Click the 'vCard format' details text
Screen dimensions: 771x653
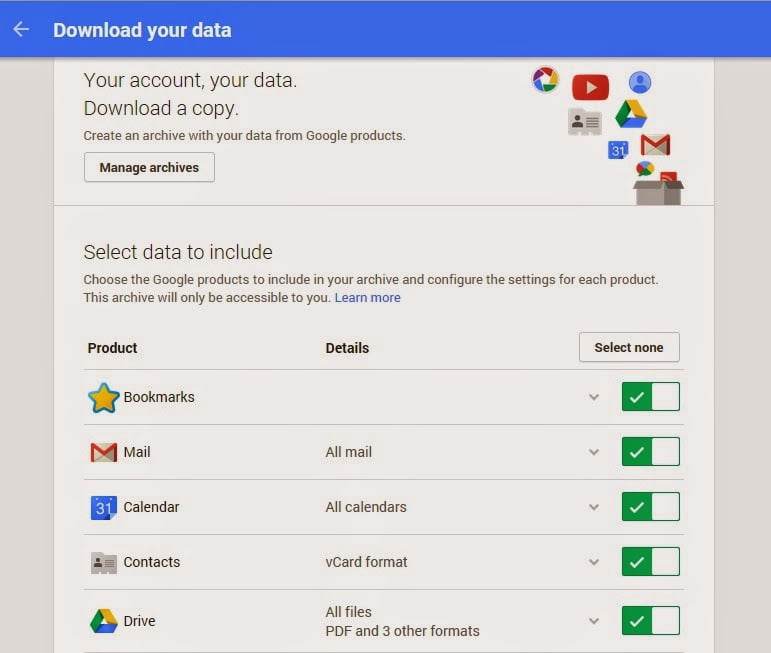[x=366, y=562]
